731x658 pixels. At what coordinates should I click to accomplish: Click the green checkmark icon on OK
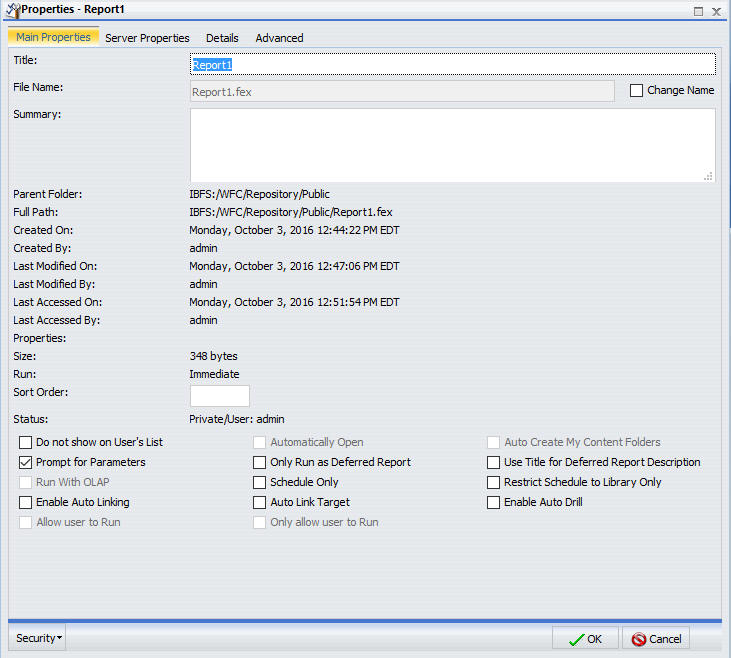coord(576,639)
